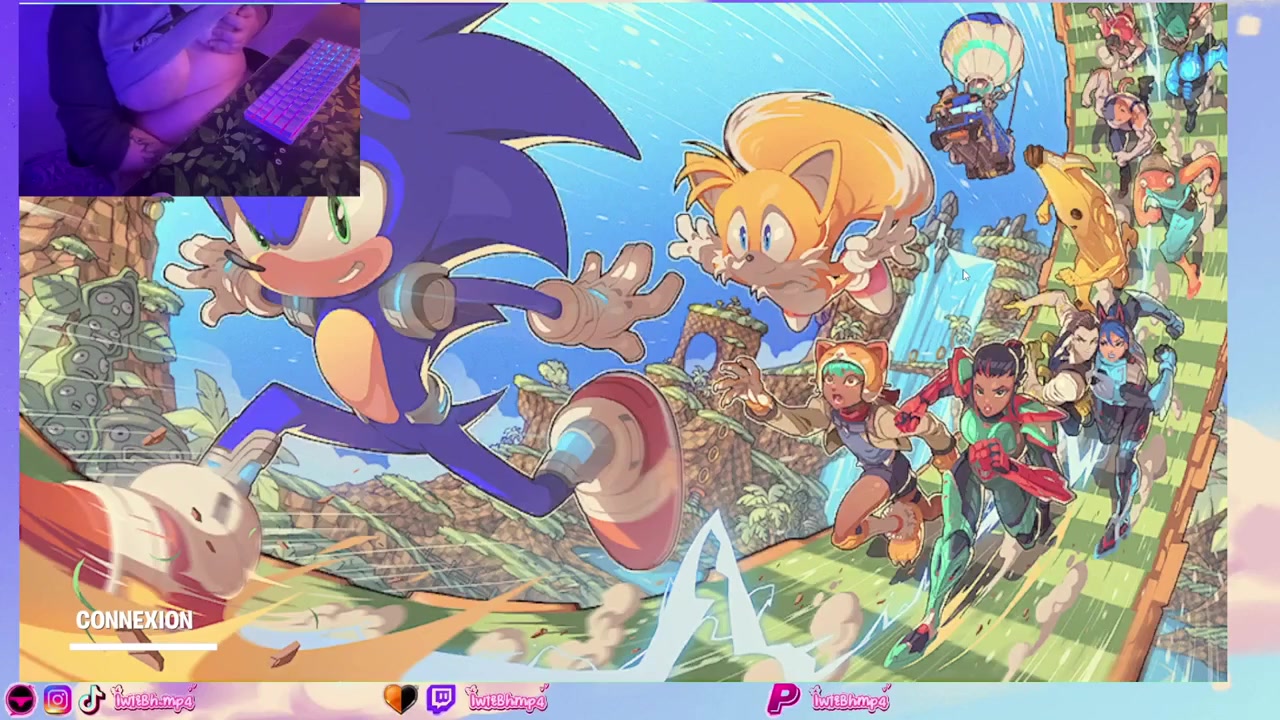The width and height of the screenshot is (1280, 720).
Task: Click the username next to the Twitch icon
Action: [506, 700]
